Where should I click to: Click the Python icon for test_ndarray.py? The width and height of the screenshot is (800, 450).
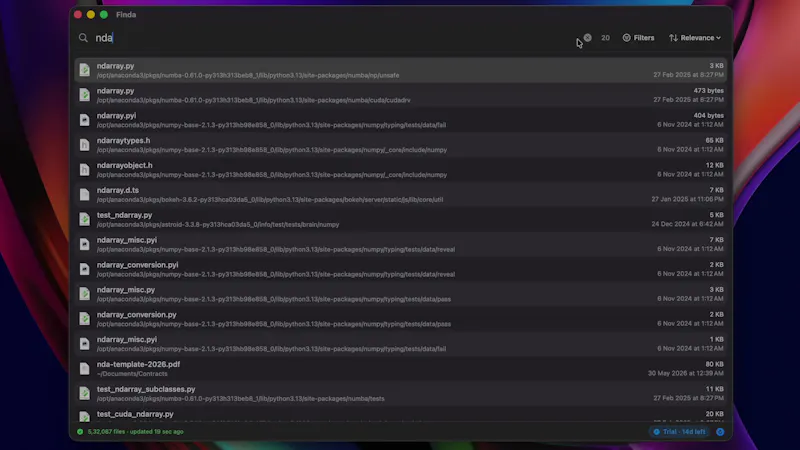click(x=85, y=219)
